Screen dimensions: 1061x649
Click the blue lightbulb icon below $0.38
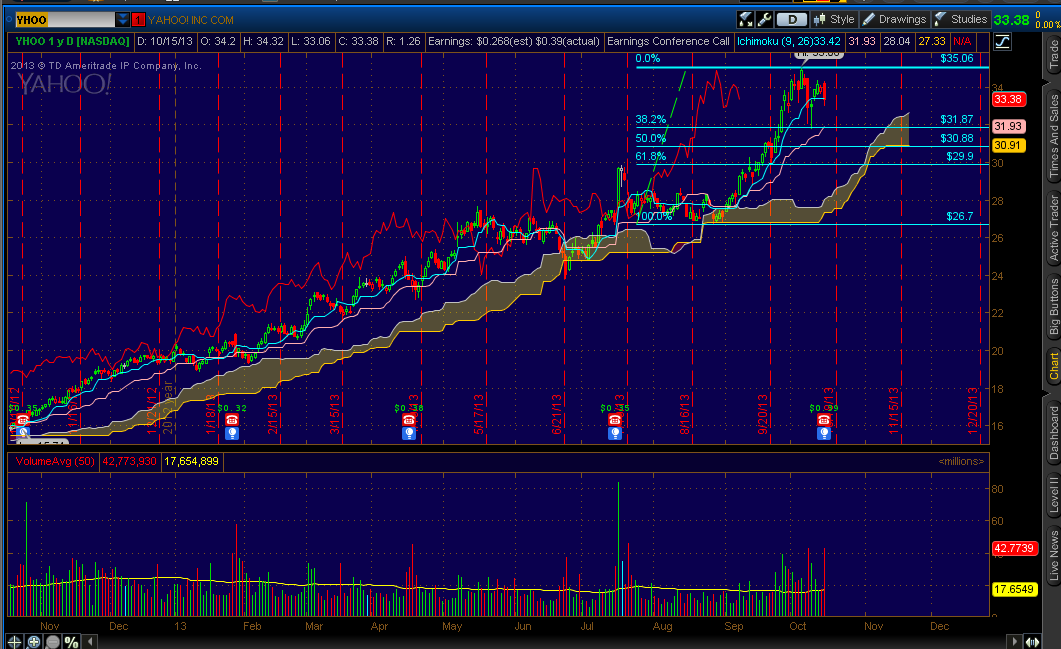coord(408,433)
